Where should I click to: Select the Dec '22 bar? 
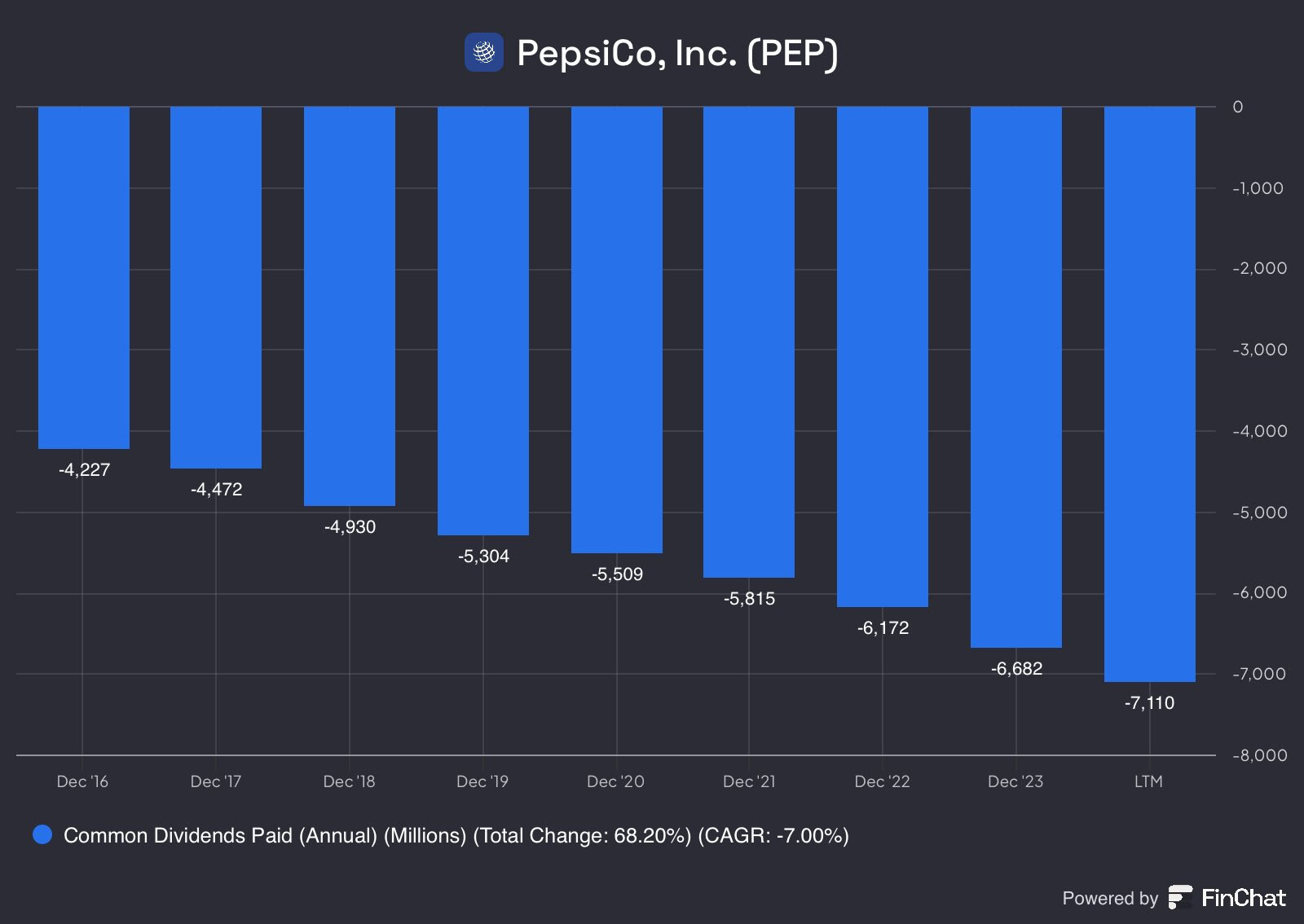883,357
